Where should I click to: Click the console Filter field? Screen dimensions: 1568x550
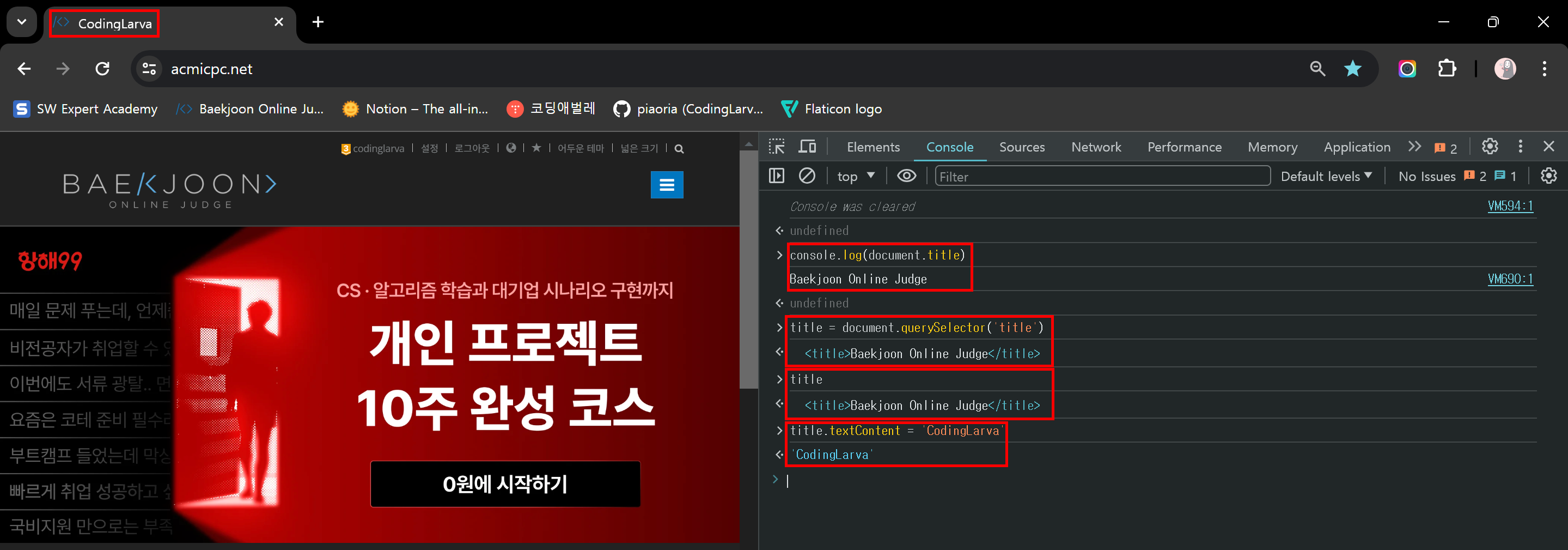point(1102,177)
